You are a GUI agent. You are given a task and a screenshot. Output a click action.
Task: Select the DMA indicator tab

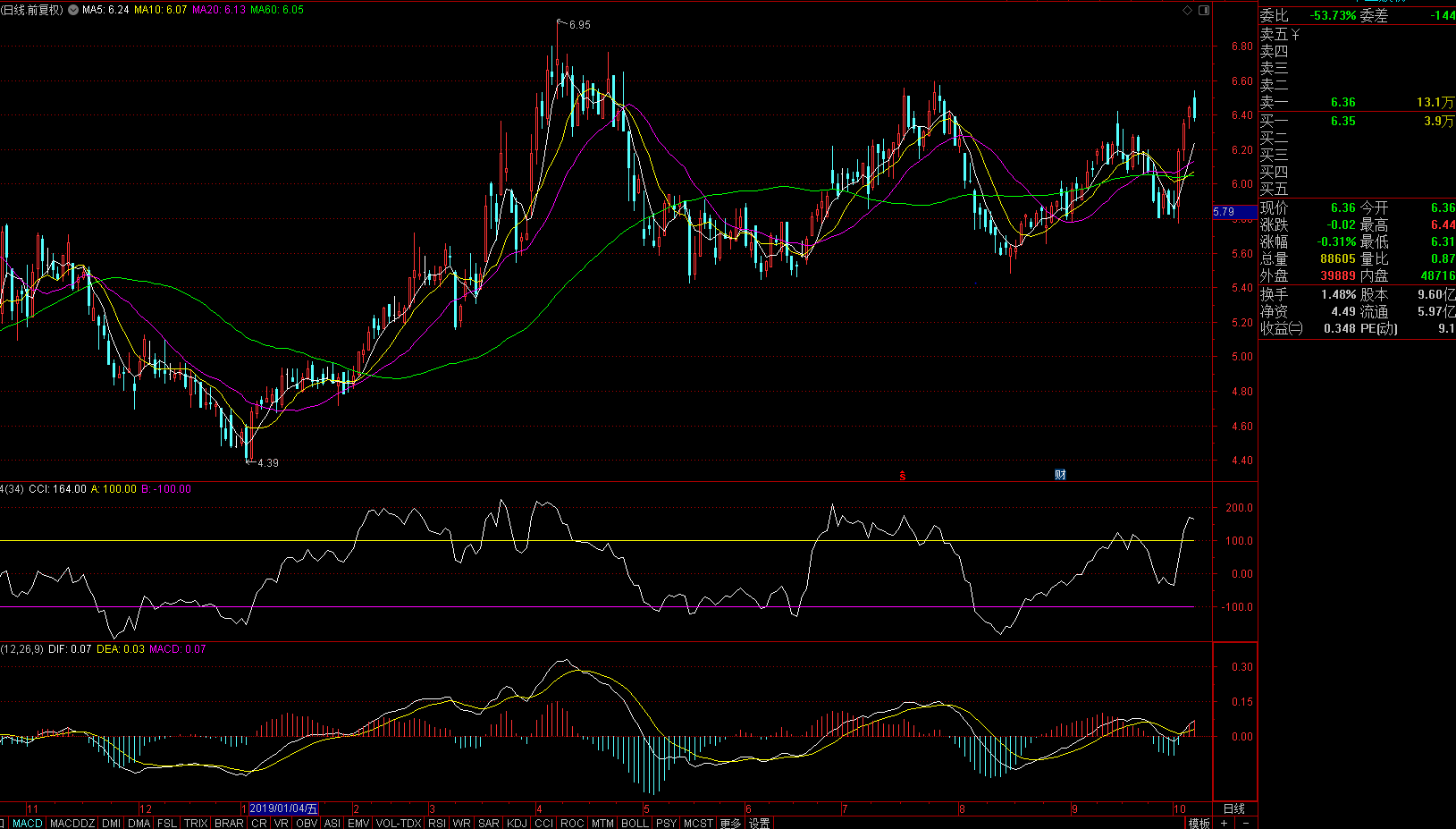(139, 823)
